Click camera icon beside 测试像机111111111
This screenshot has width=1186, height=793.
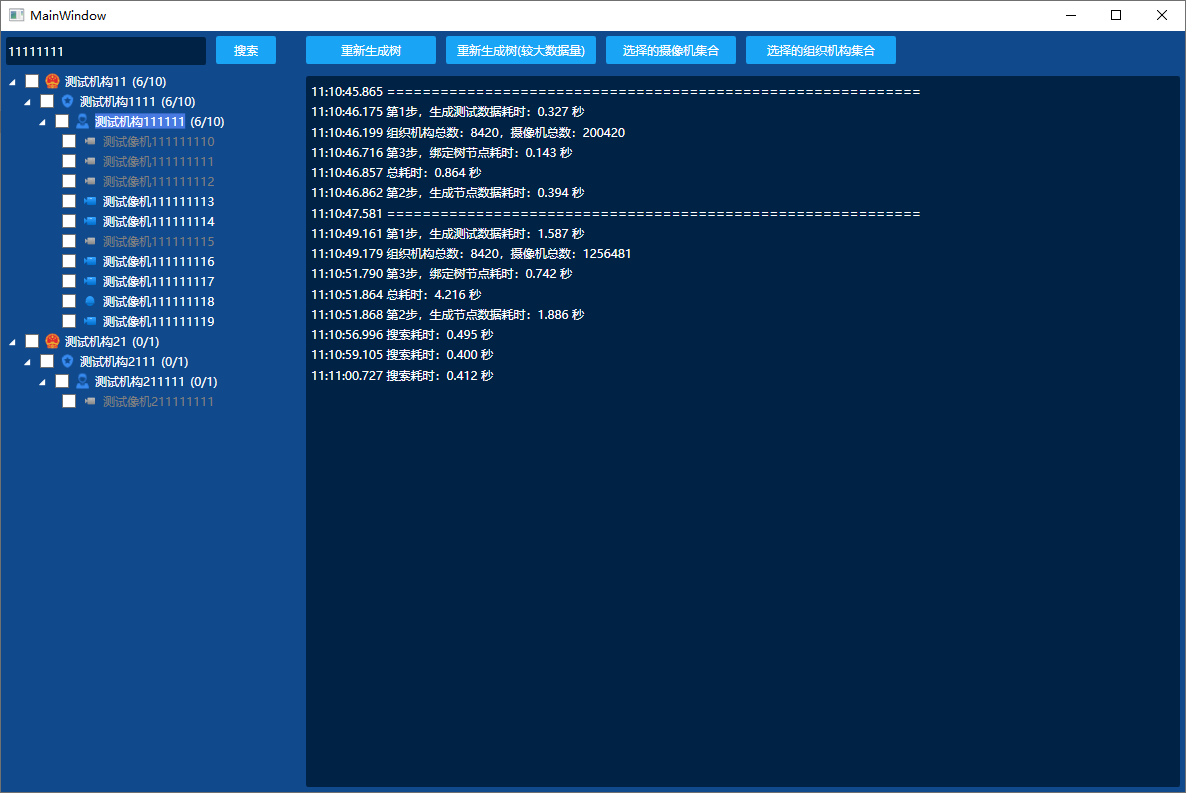tap(90, 161)
